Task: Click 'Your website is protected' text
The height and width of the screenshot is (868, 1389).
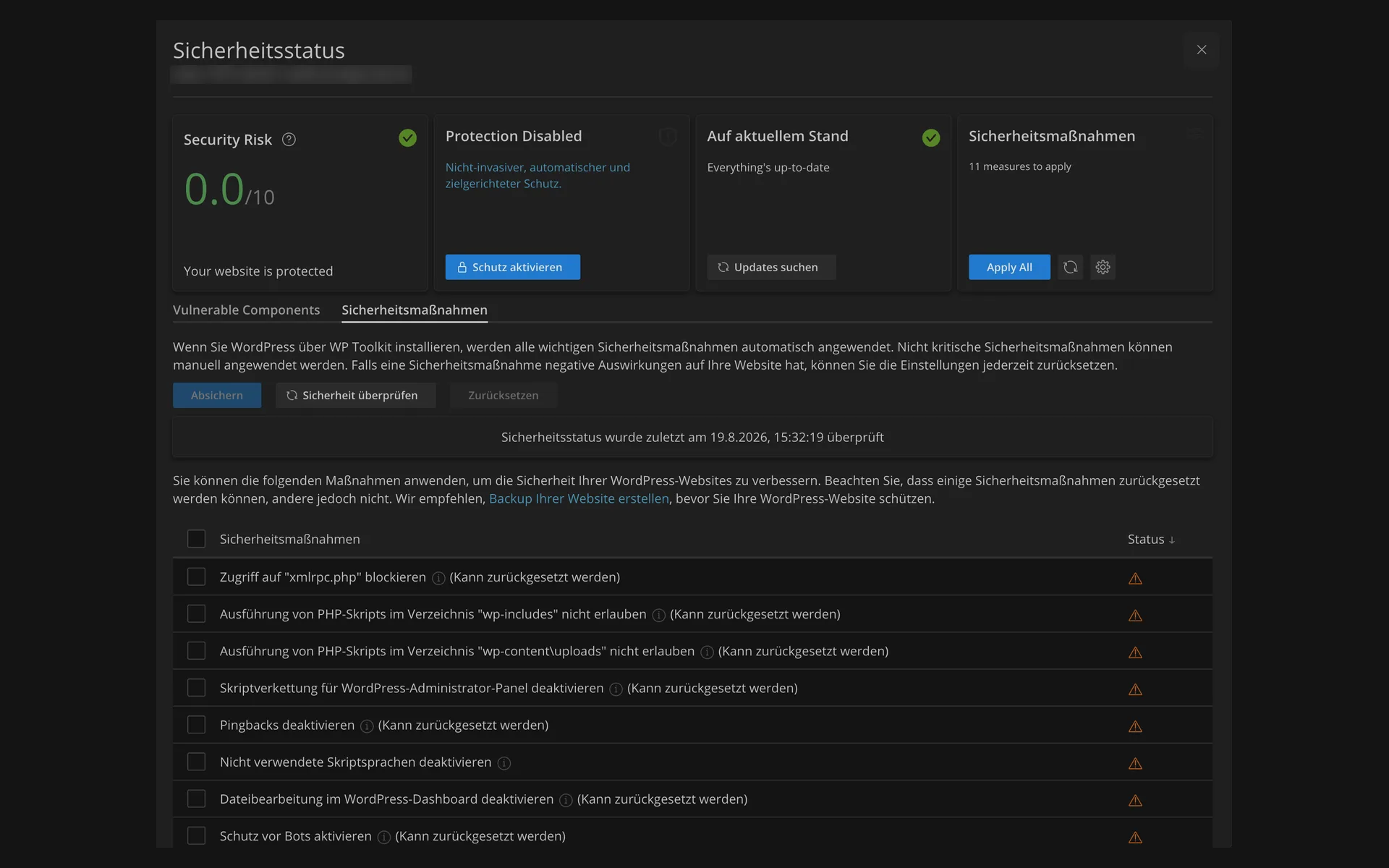Action: (258, 271)
